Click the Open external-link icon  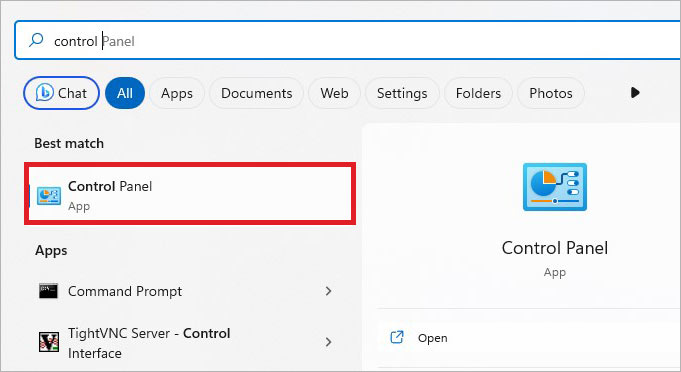(x=397, y=337)
